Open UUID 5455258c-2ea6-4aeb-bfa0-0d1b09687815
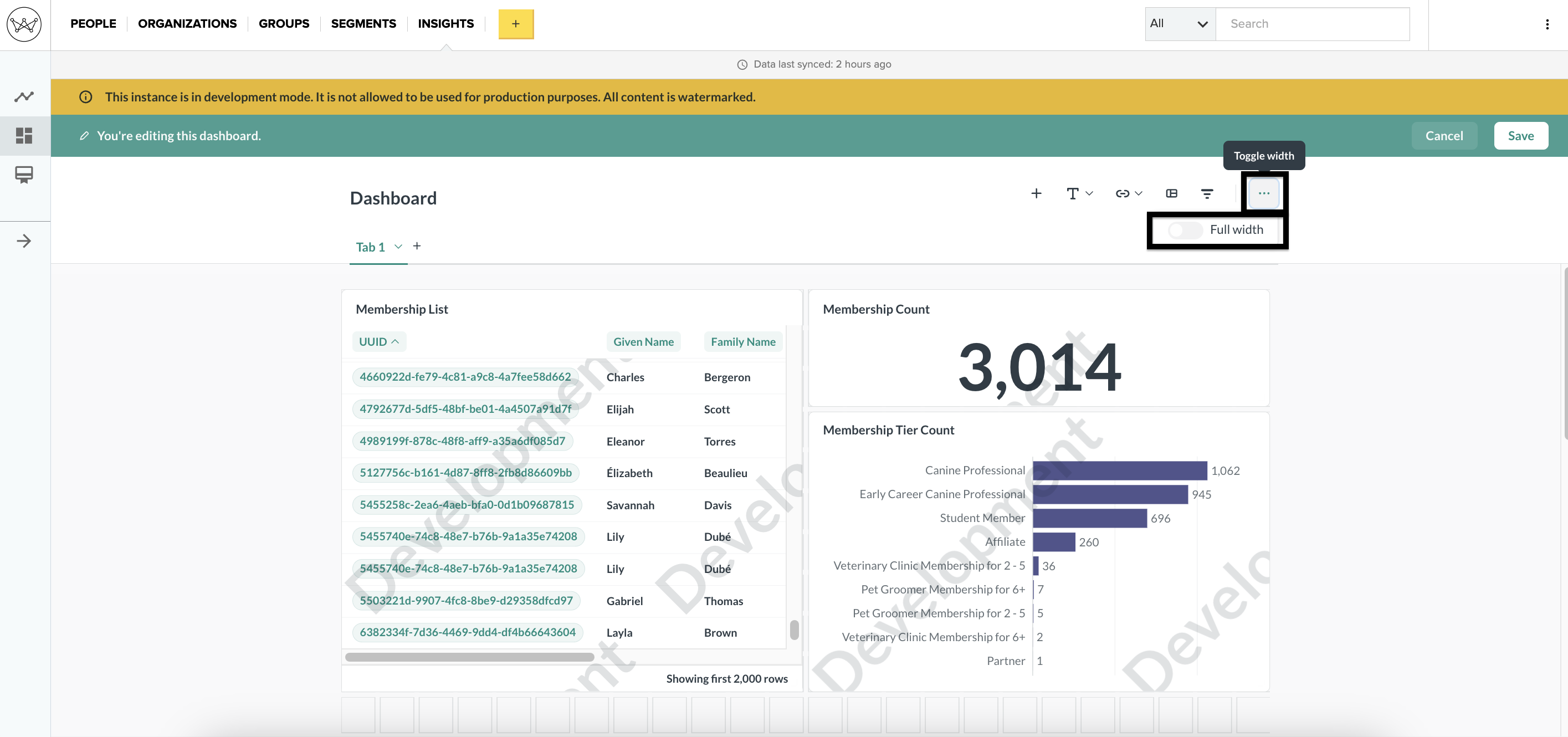 coord(467,504)
